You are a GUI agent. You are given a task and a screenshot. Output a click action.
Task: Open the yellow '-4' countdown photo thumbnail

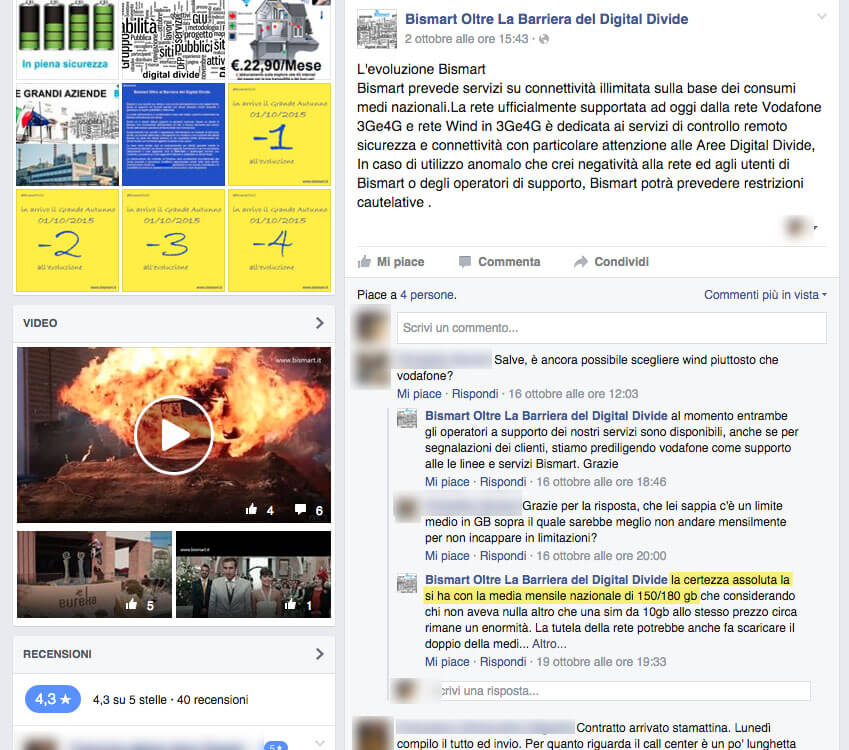[x=279, y=241]
